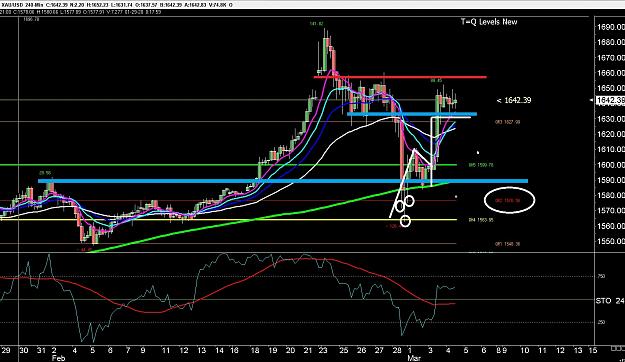Click date 14 on the time axis
Screen dimensions: 625x362
pos(219,350)
